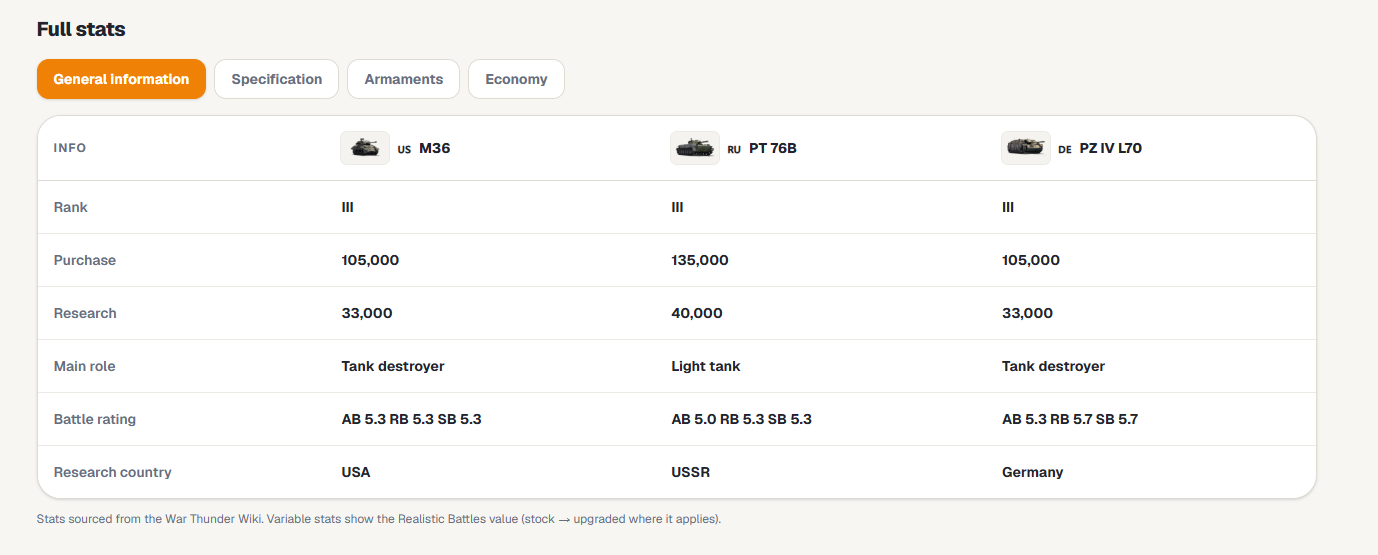1378x555 pixels.
Task: Click PZ IV L70's 33,000 research value
Action: coord(1027,313)
